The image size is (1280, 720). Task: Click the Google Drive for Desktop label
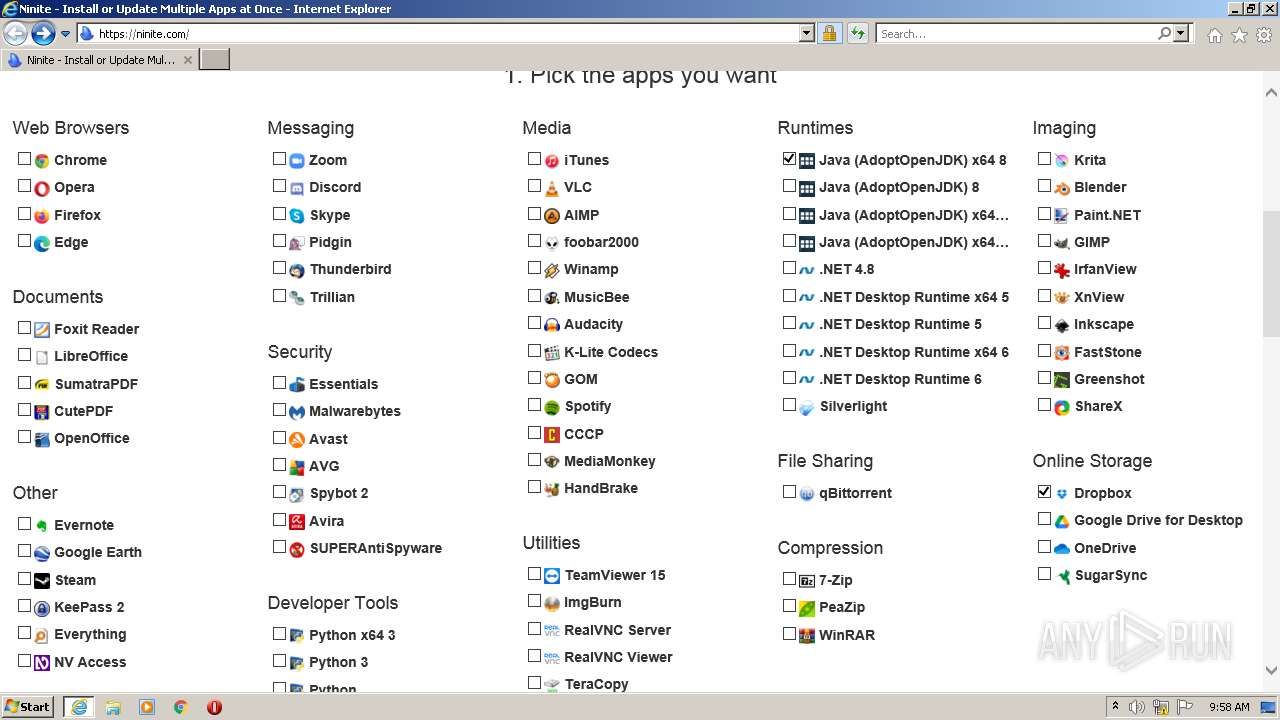pos(1158,521)
